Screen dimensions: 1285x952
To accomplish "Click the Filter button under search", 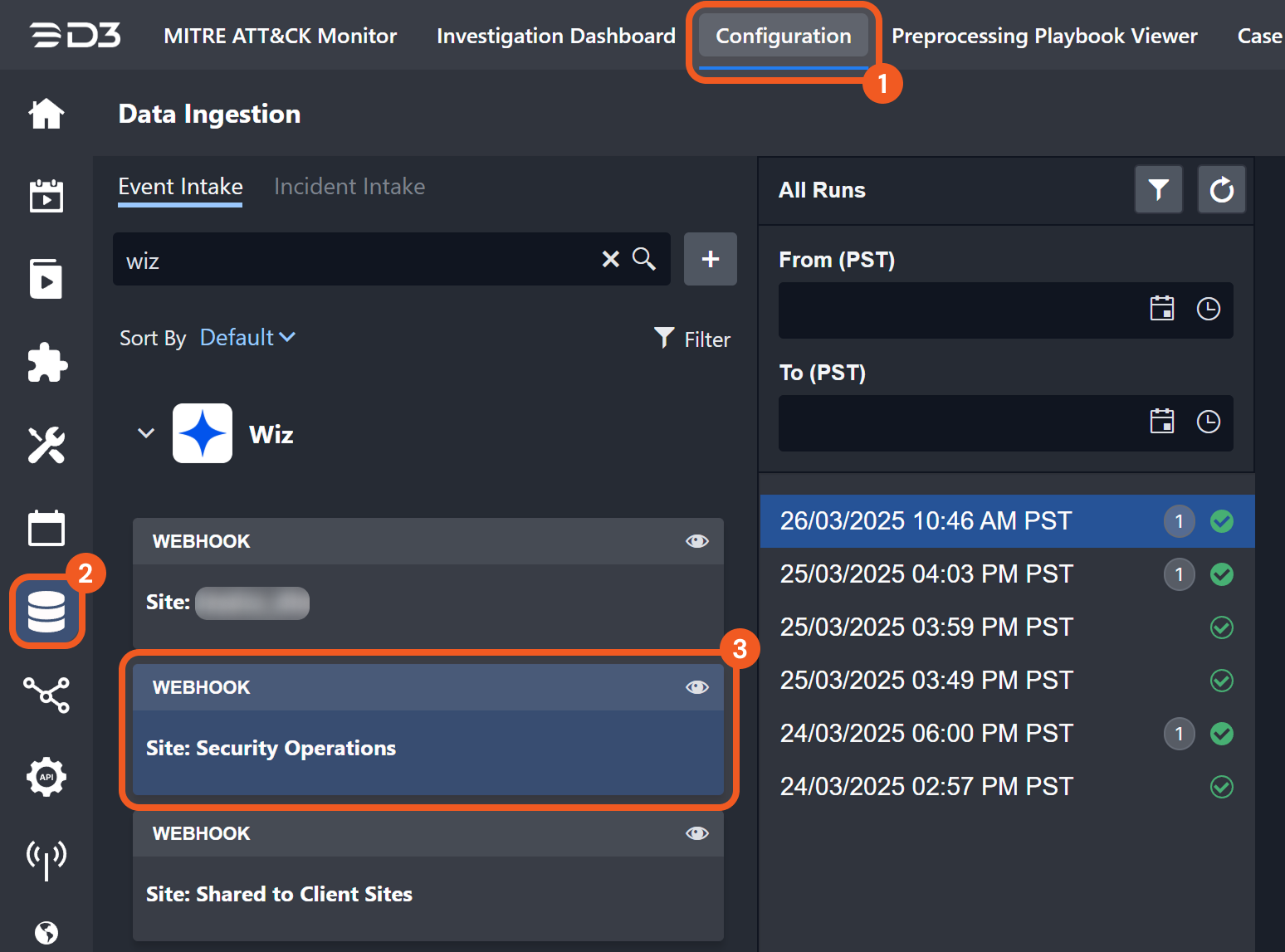I will (692, 339).
